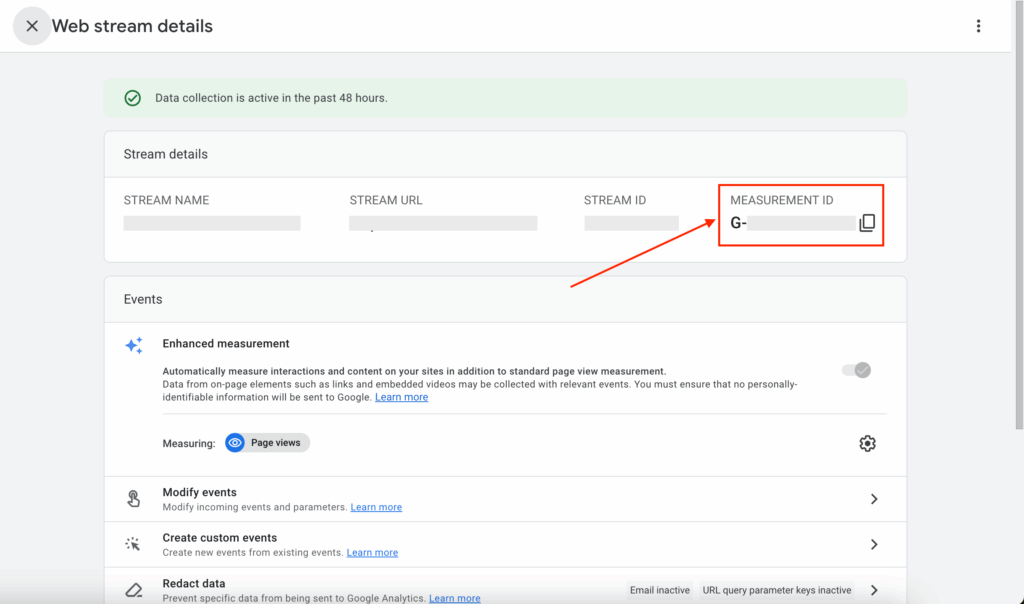Click the Page views measuring chip

tap(267, 443)
